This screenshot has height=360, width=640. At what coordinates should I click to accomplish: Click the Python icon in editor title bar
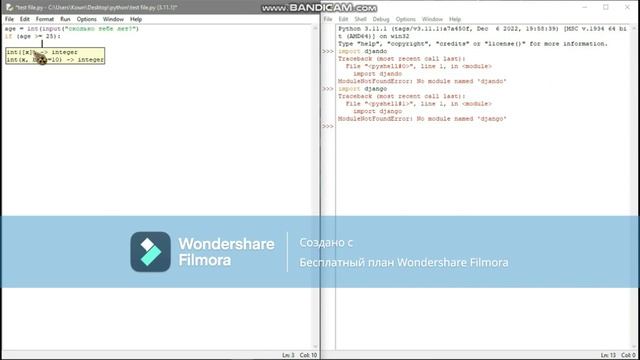pyautogui.click(x=9, y=7)
